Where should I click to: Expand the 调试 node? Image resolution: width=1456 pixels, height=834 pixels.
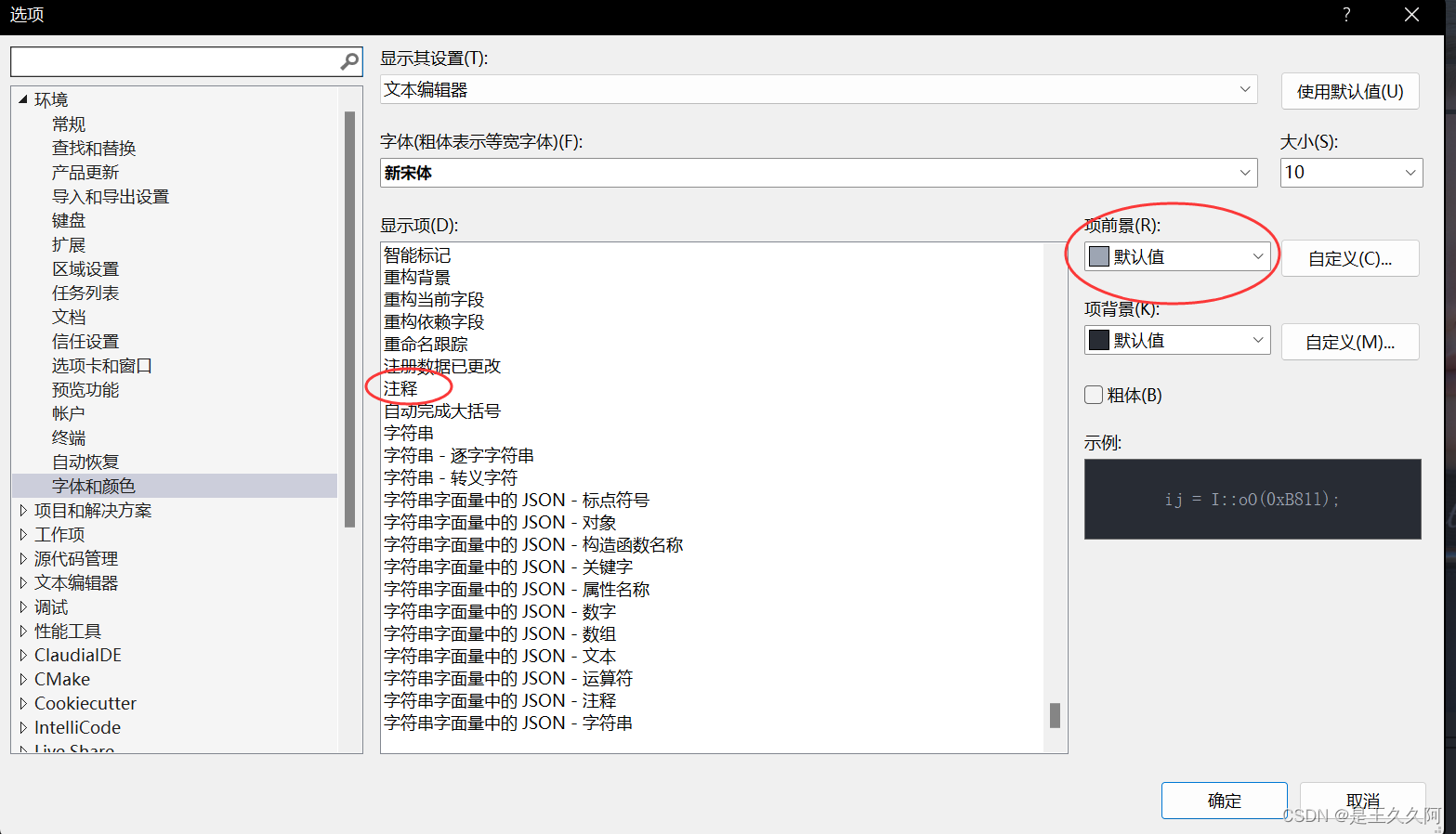point(23,606)
